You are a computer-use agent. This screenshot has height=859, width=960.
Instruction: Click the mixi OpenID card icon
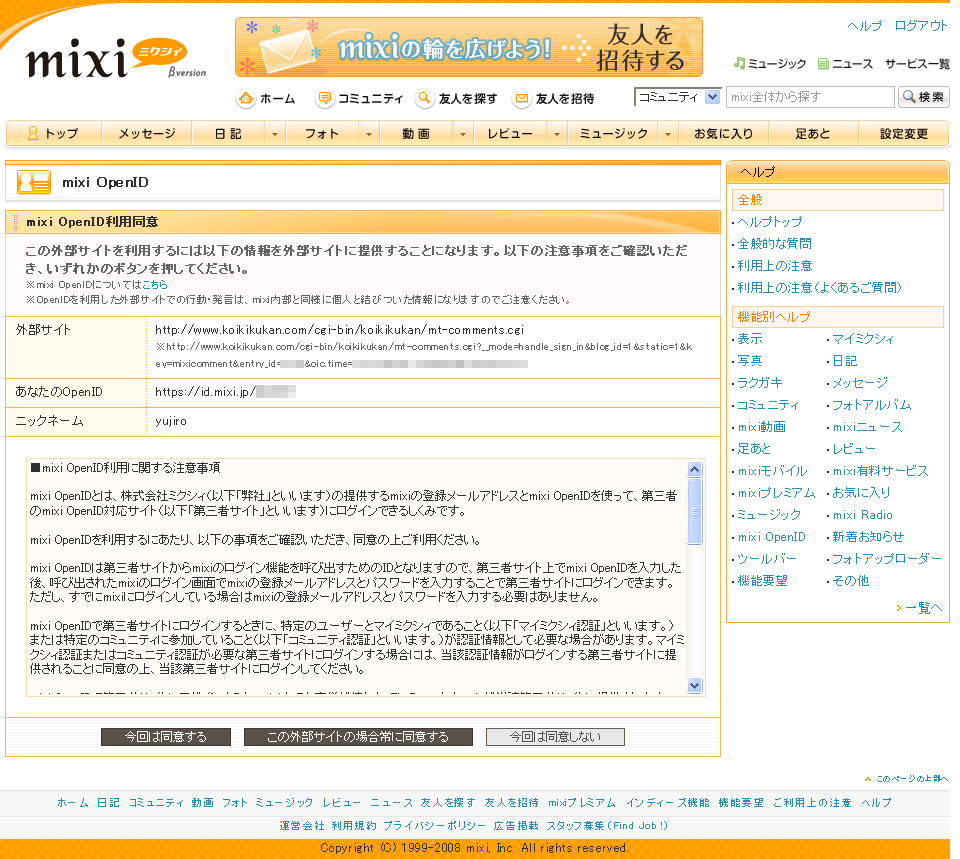[x=34, y=182]
